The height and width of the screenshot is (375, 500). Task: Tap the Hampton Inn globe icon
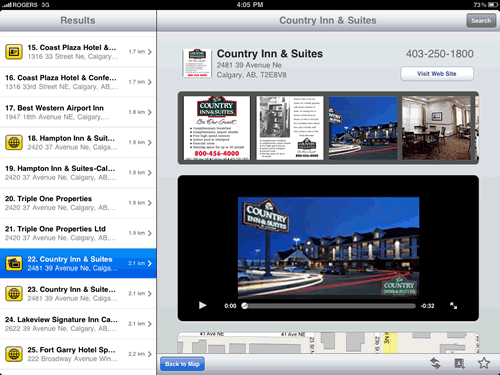tap(14, 142)
